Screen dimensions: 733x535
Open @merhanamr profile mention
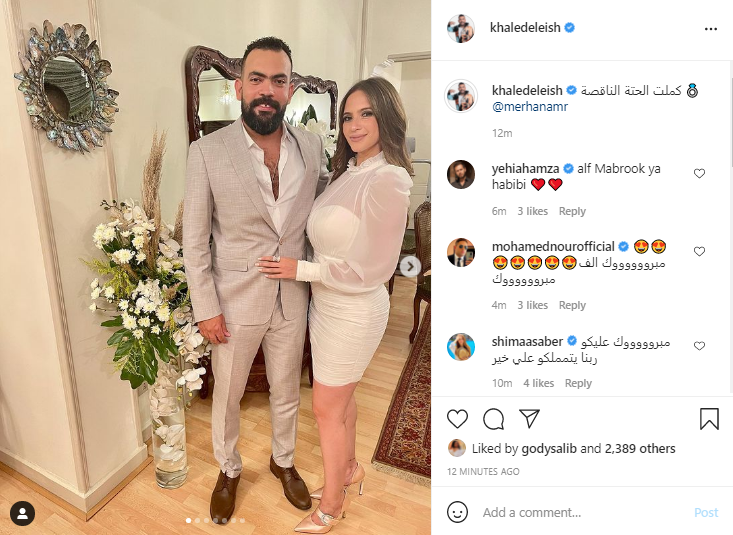point(530,107)
